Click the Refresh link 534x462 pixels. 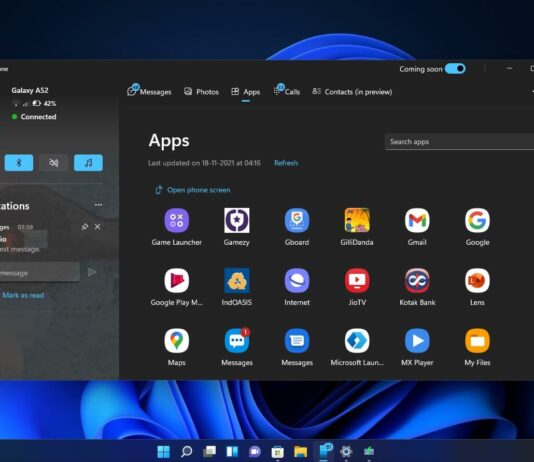[x=286, y=163]
